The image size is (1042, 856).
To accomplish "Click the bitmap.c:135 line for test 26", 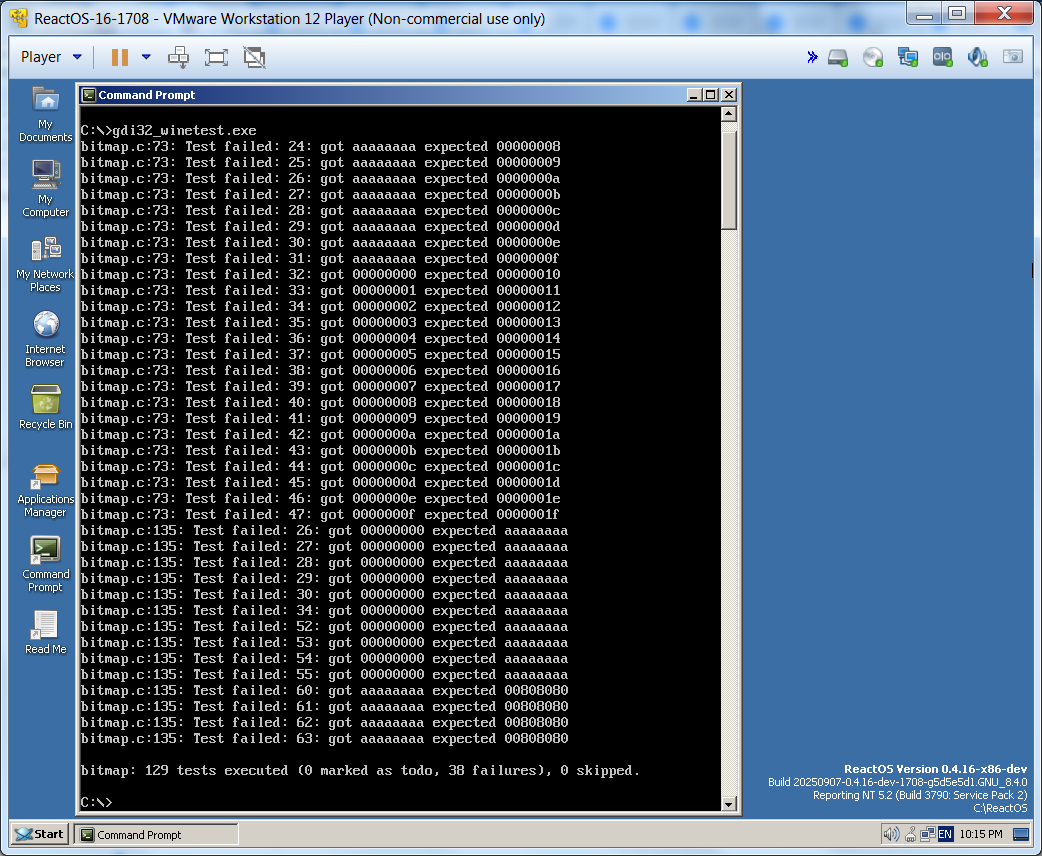I will (324, 530).
